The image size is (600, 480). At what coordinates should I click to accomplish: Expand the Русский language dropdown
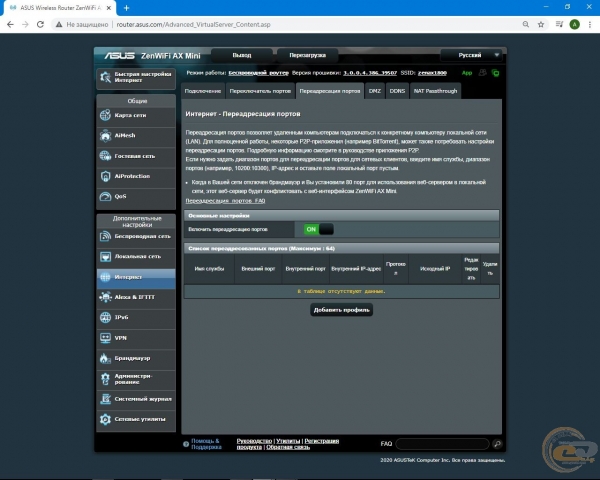[x=471, y=55]
